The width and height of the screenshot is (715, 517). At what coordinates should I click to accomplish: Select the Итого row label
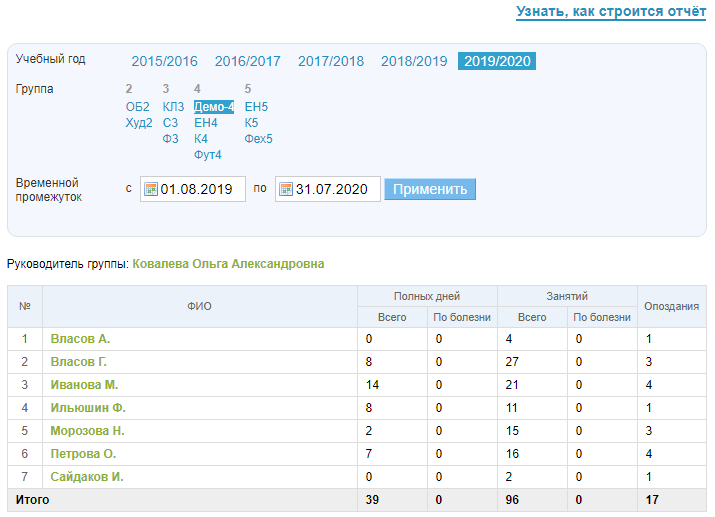click(x=32, y=500)
